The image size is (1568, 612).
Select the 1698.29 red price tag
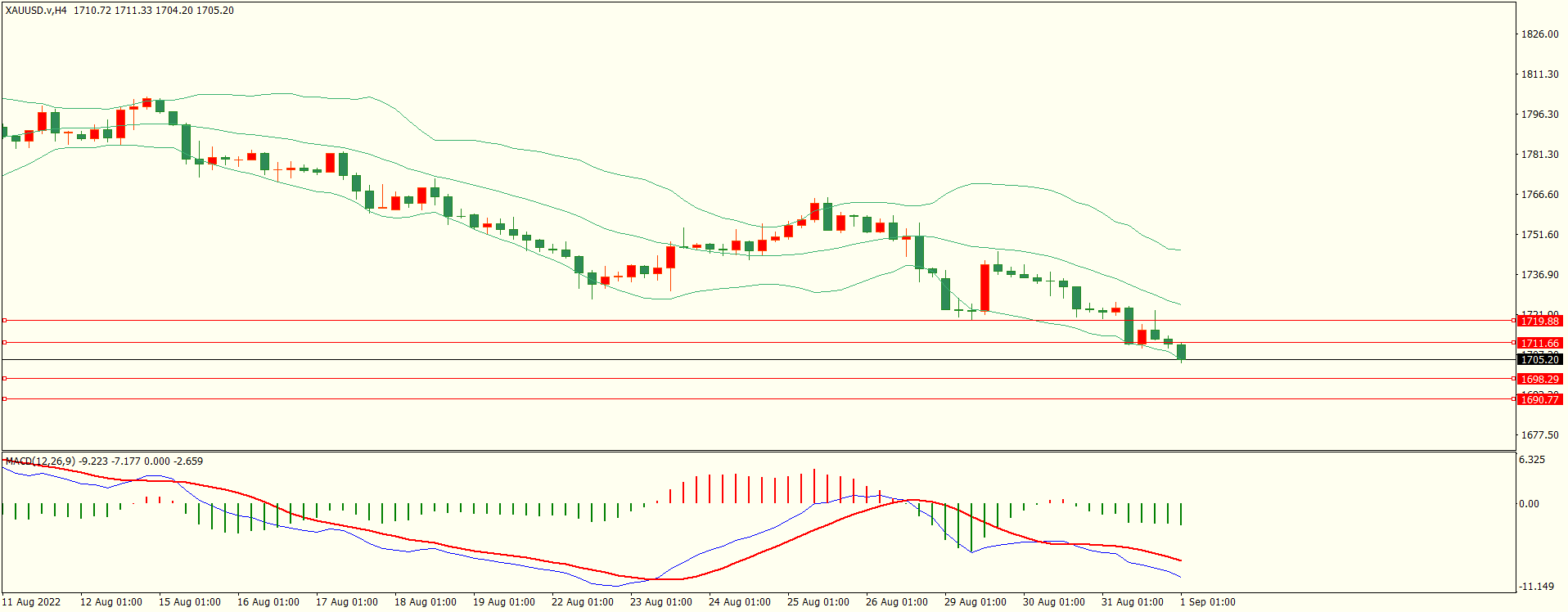[x=1539, y=380]
